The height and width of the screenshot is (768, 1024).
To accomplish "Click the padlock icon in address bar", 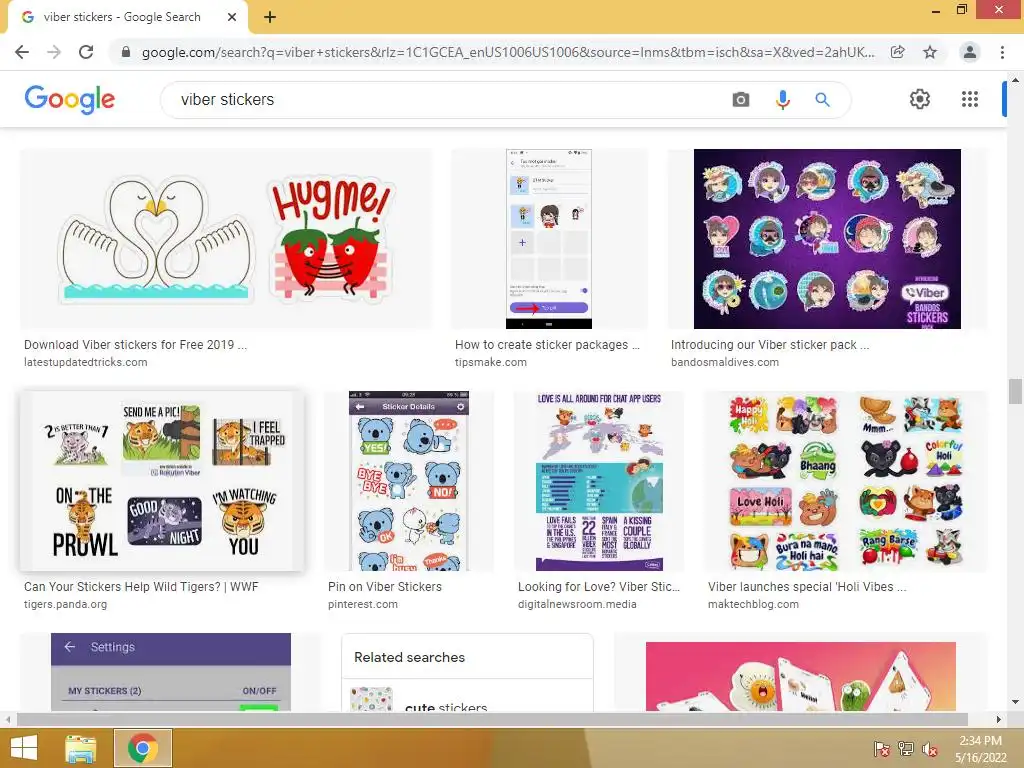I will 126,52.
